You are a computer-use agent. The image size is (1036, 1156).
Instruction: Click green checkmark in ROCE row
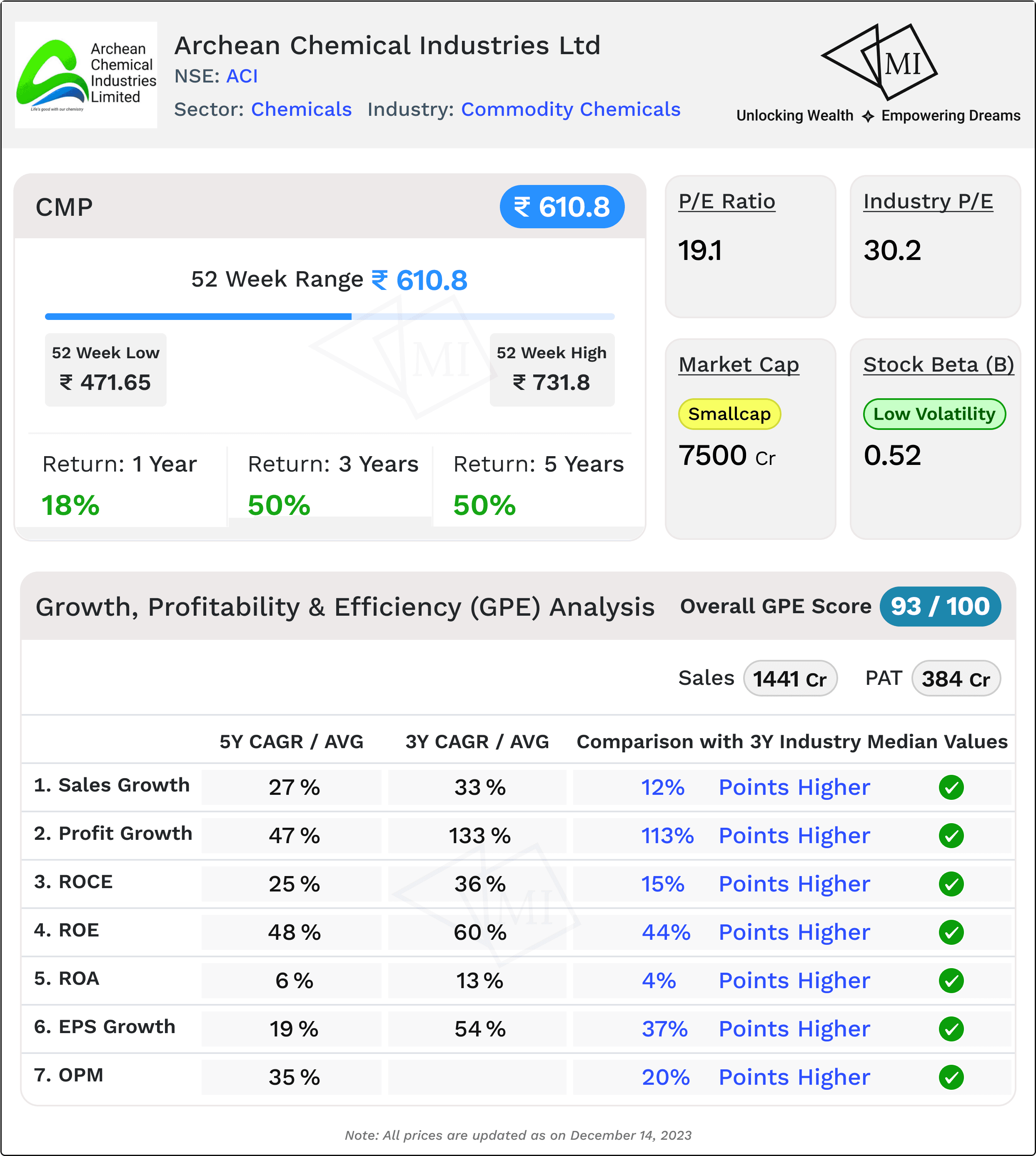[951, 884]
